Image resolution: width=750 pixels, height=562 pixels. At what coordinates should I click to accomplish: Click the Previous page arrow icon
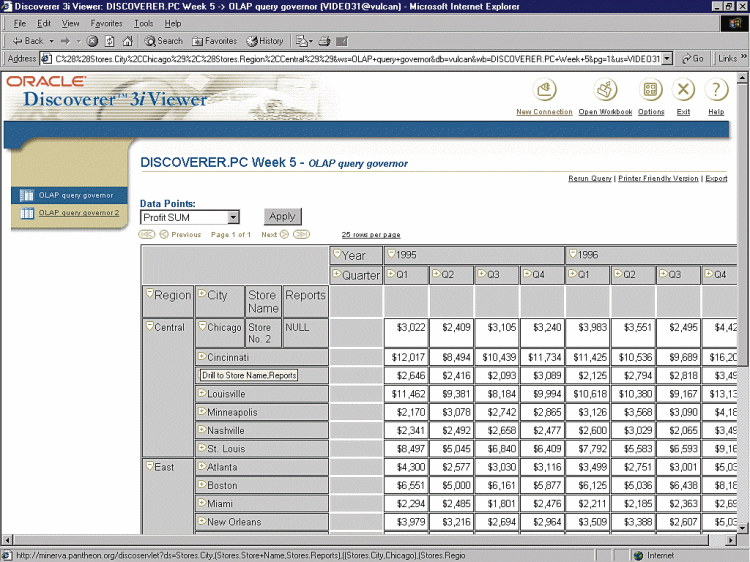click(164, 234)
